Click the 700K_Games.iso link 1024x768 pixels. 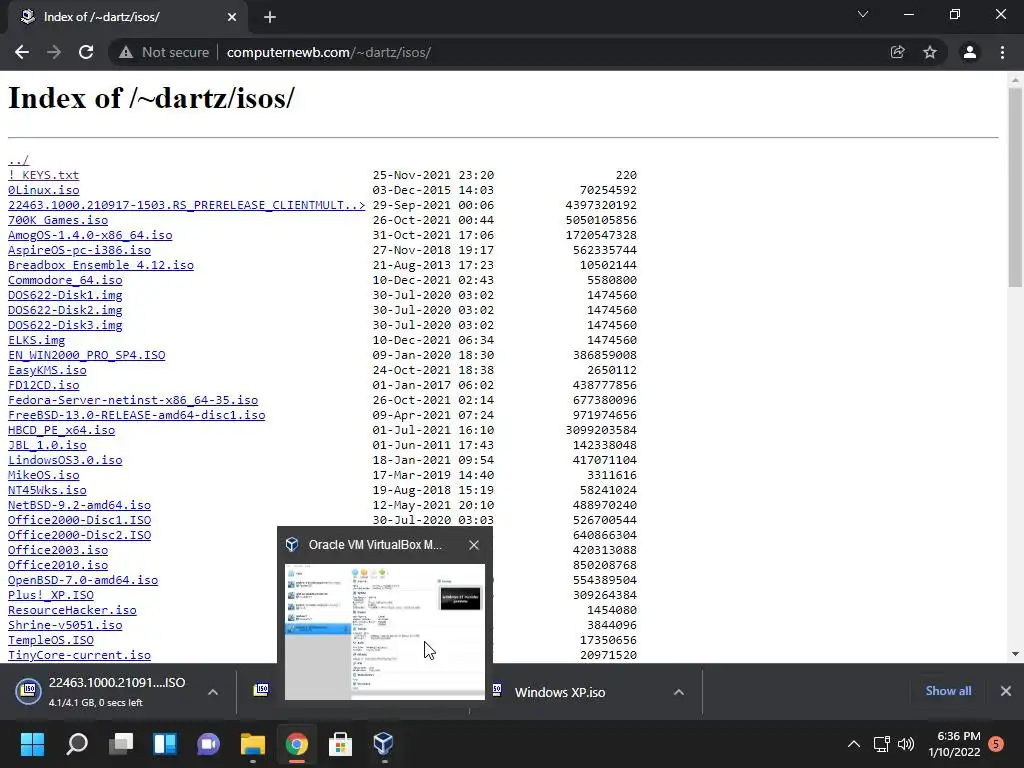pos(57,220)
